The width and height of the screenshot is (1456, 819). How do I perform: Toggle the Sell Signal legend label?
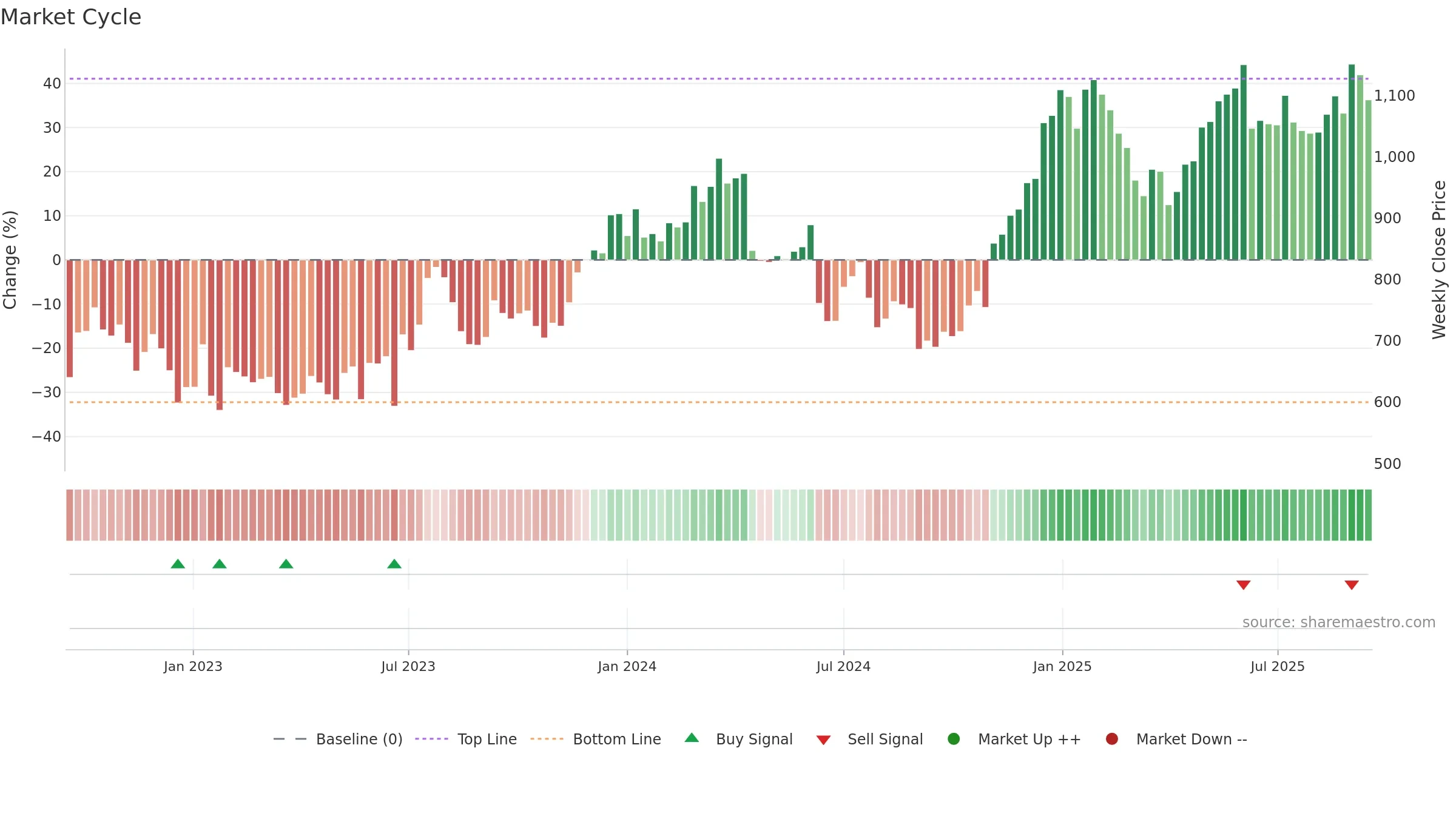point(885,740)
